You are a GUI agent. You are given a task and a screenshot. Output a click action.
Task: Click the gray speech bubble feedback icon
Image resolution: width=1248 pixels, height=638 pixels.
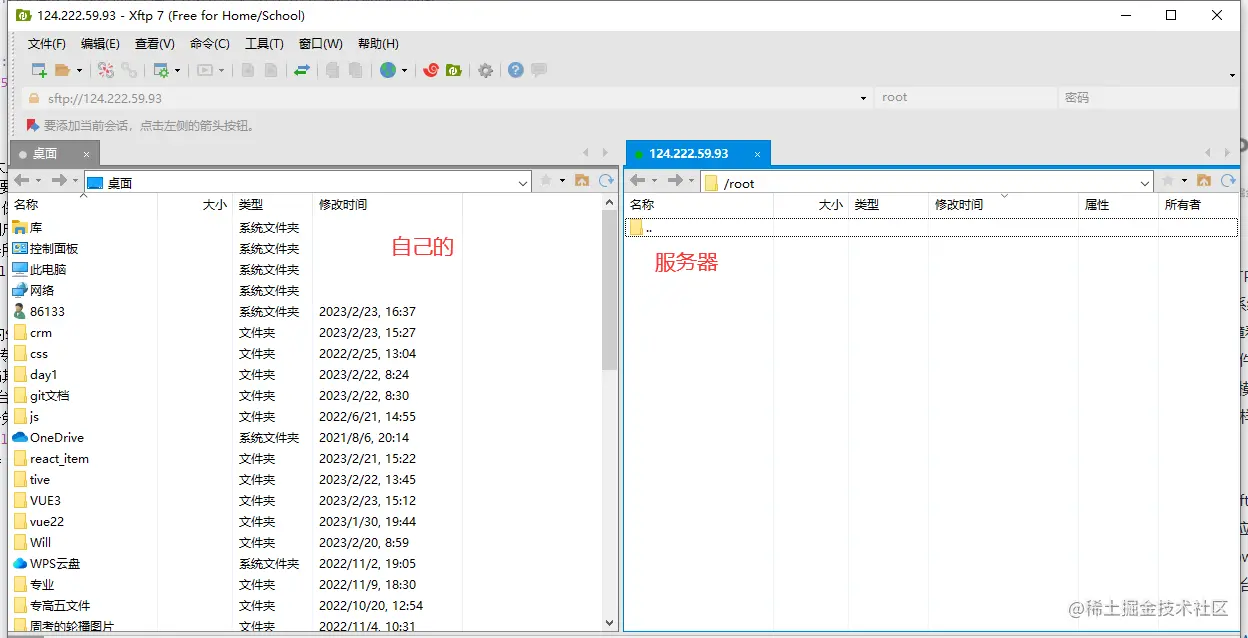coord(538,70)
